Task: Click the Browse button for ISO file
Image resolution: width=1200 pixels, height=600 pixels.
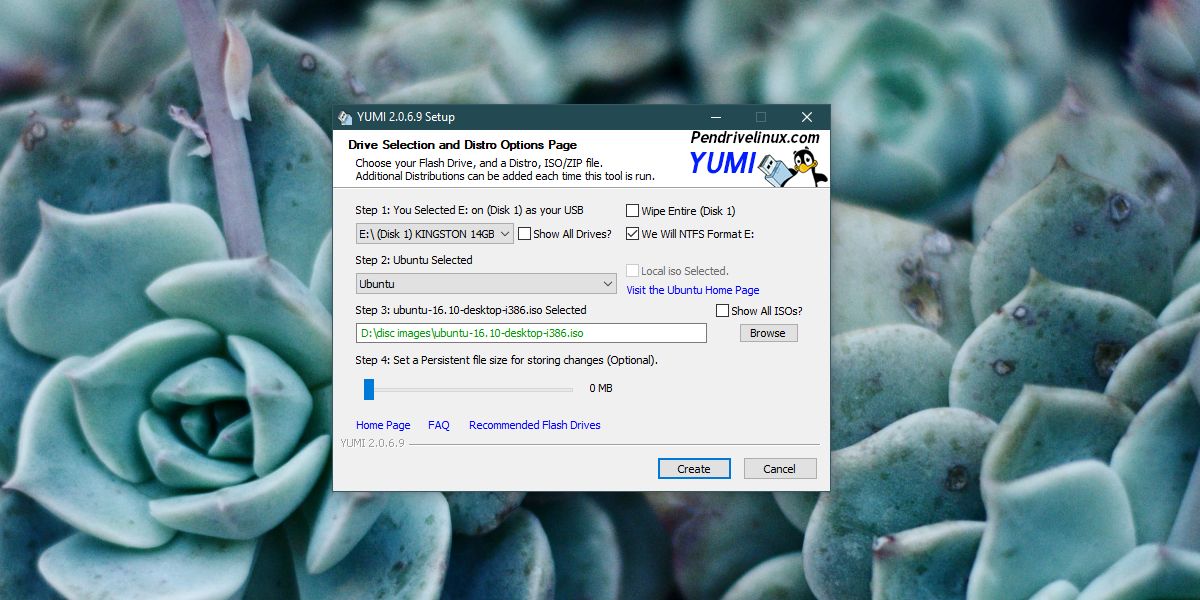Action: click(768, 333)
